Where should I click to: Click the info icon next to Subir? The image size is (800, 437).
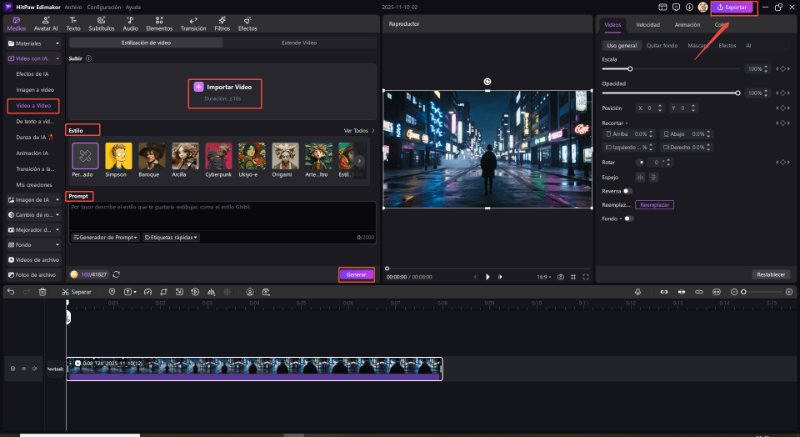tap(89, 58)
